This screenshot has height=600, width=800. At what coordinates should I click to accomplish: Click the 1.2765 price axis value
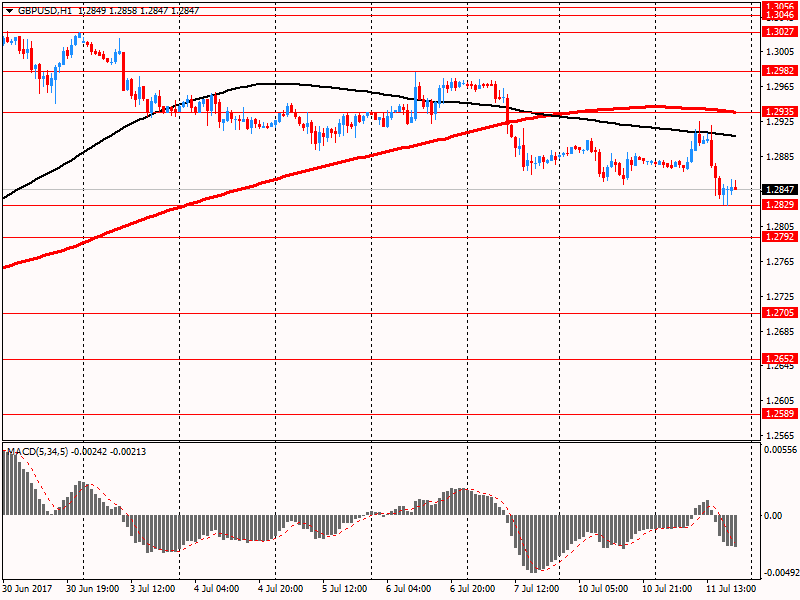780,262
